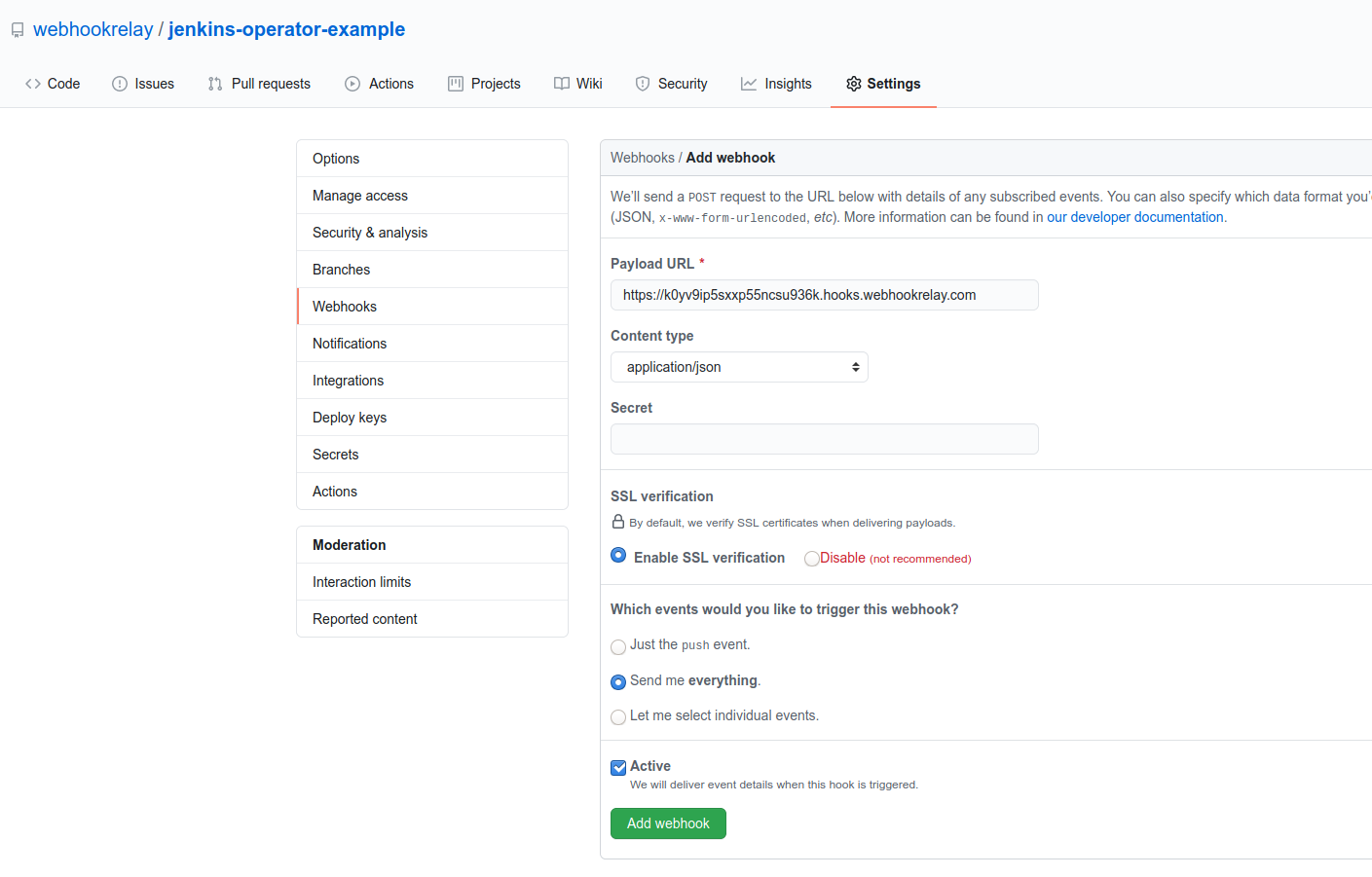Click inside the Secret input field
The width and height of the screenshot is (1372, 877).
tap(824, 439)
